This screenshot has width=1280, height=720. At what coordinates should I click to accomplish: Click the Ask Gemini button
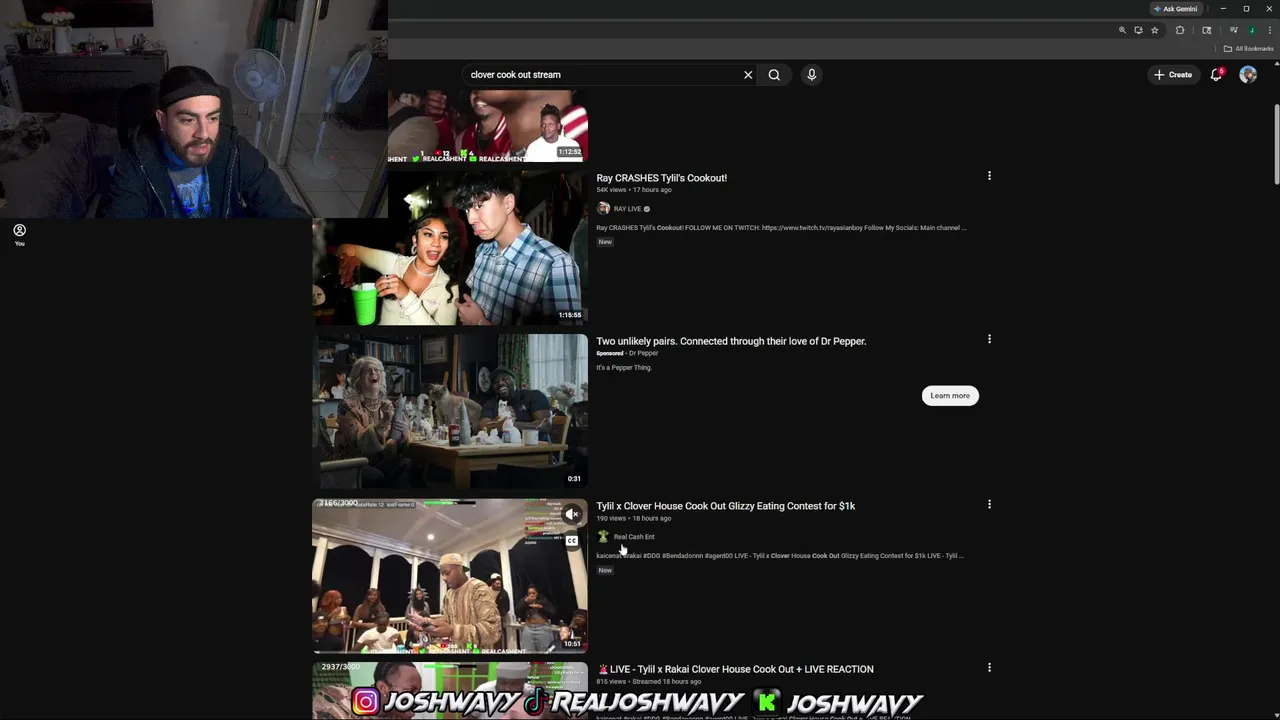tap(1175, 9)
